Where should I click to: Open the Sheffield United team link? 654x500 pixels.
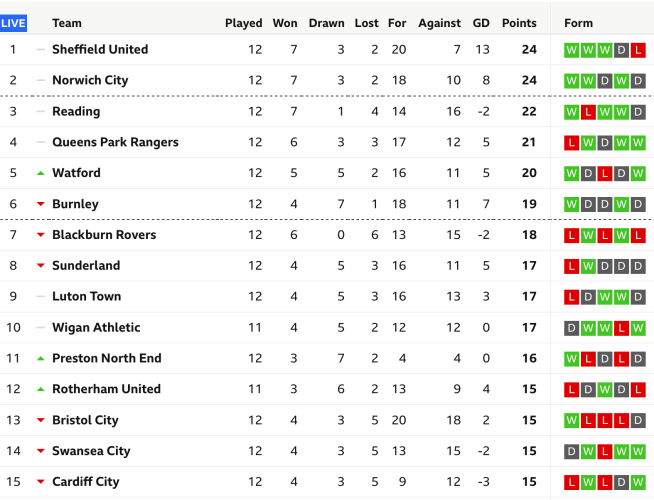tap(100, 50)
